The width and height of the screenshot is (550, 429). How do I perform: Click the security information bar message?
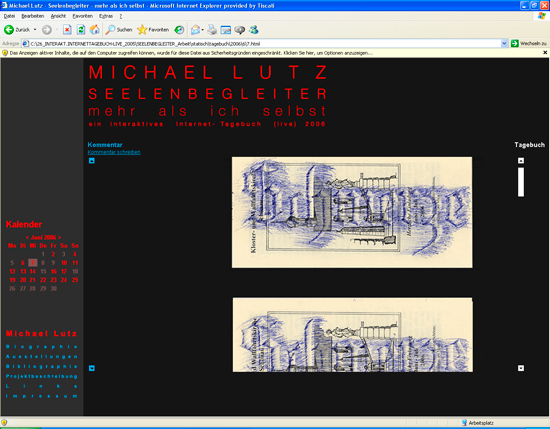pyautogui.click(x=191, y=53)
